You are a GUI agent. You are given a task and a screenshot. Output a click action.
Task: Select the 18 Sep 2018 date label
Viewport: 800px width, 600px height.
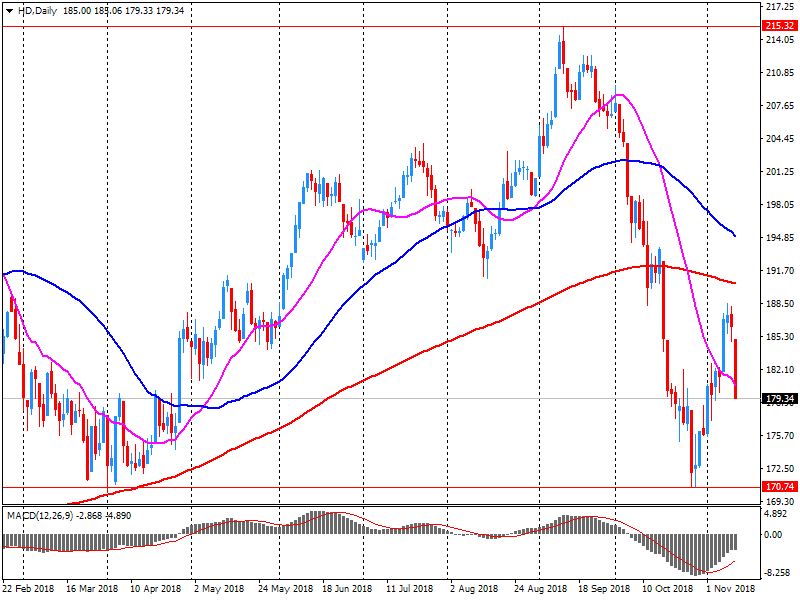tap(604, 589)
